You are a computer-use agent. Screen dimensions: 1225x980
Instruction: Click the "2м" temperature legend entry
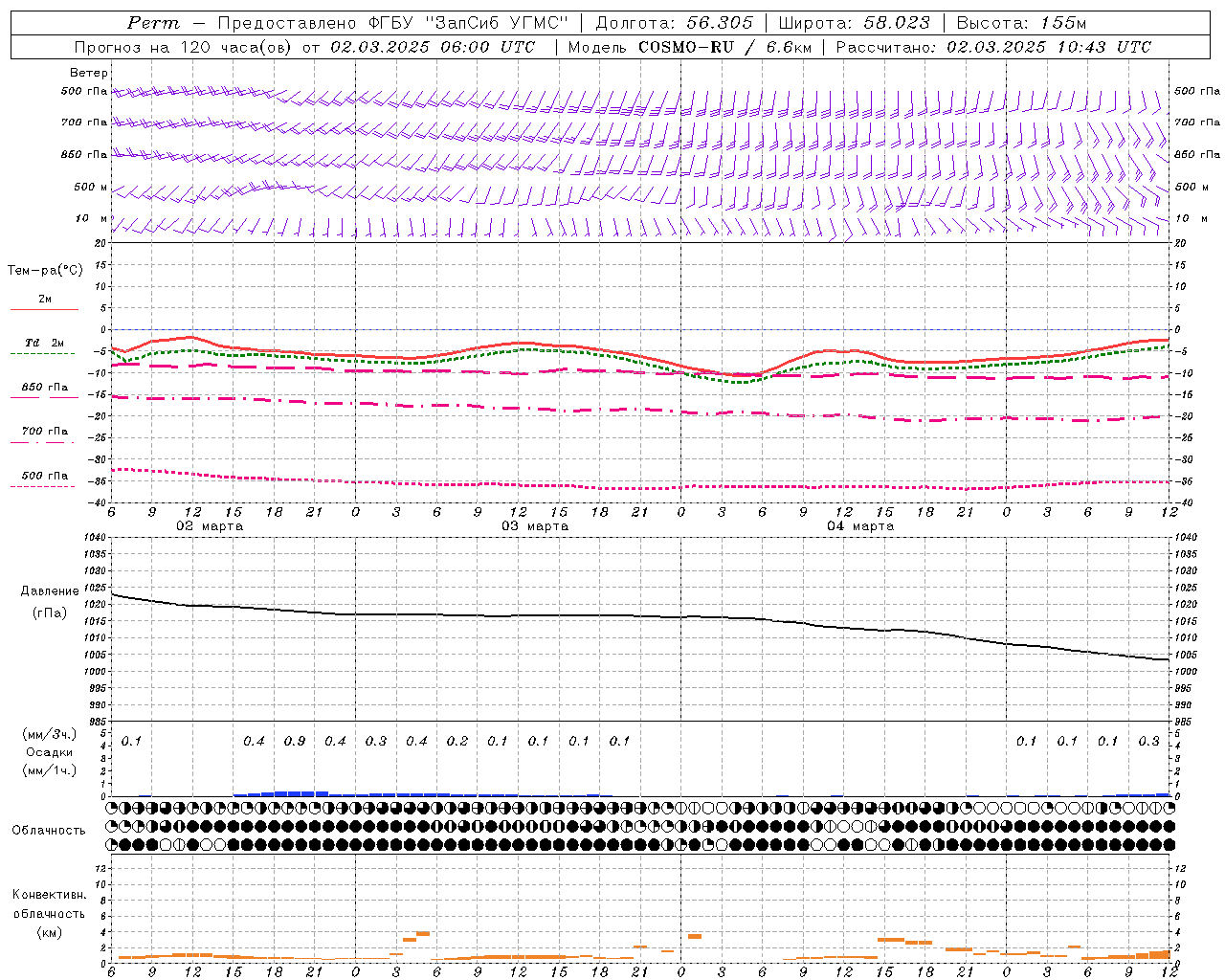45,299
